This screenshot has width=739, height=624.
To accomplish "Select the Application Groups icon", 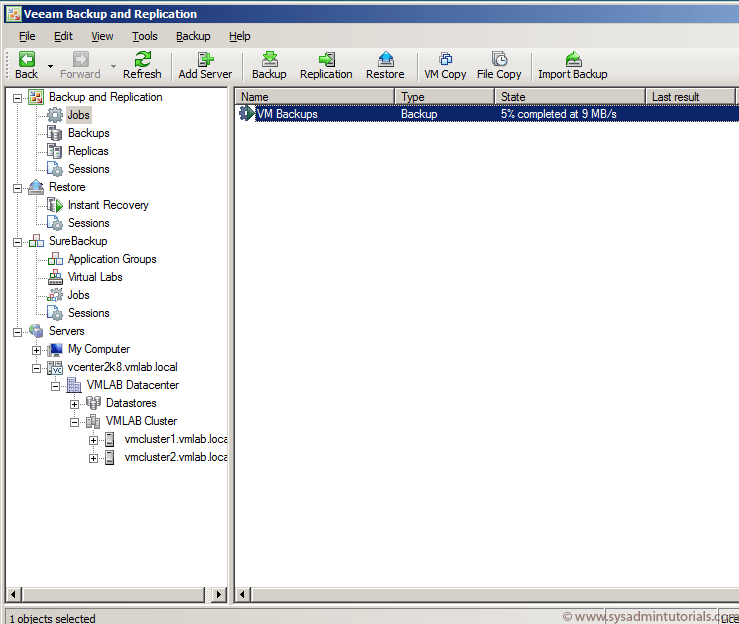I will point(55,259).
